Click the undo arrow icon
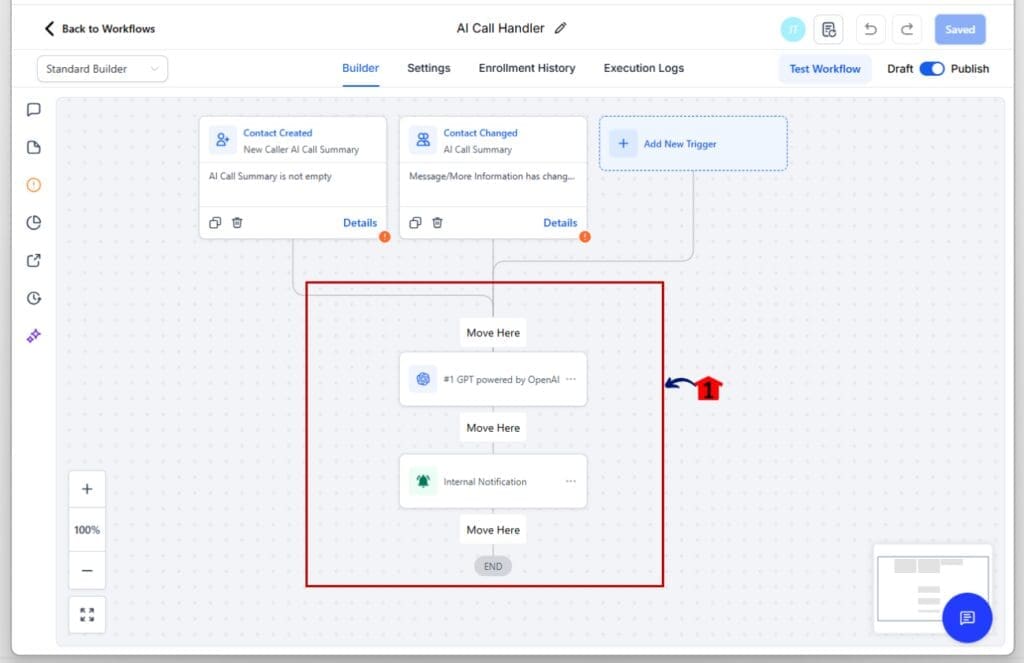The image size is (1024, 663). click(x=870, y=29)
